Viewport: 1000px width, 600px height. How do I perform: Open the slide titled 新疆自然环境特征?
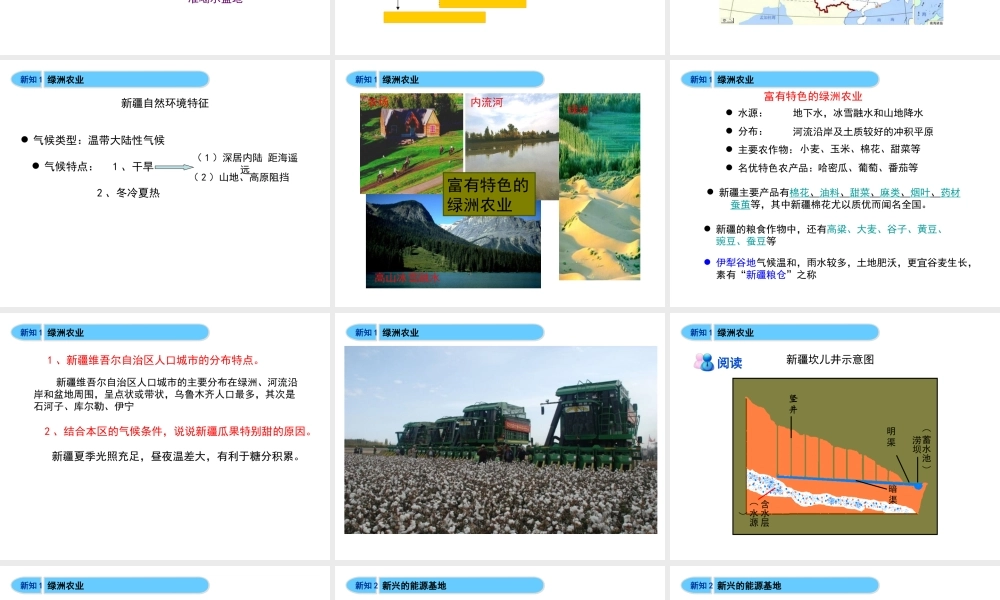point(165,184)
